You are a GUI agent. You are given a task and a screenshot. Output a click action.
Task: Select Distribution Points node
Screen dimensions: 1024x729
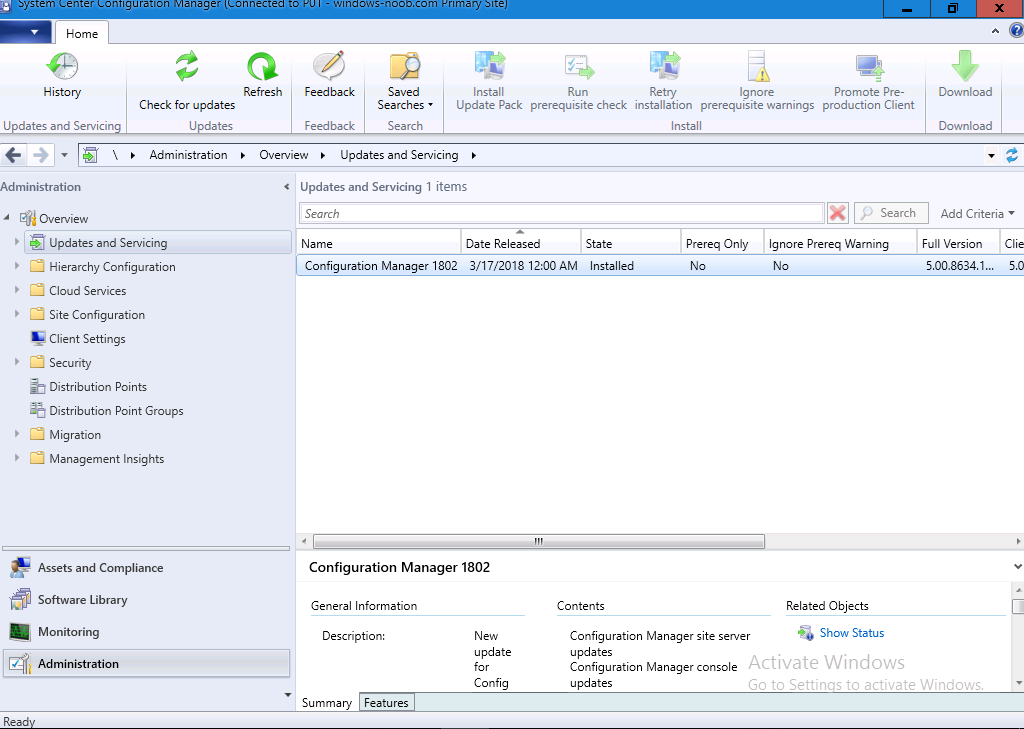[88, 386]
